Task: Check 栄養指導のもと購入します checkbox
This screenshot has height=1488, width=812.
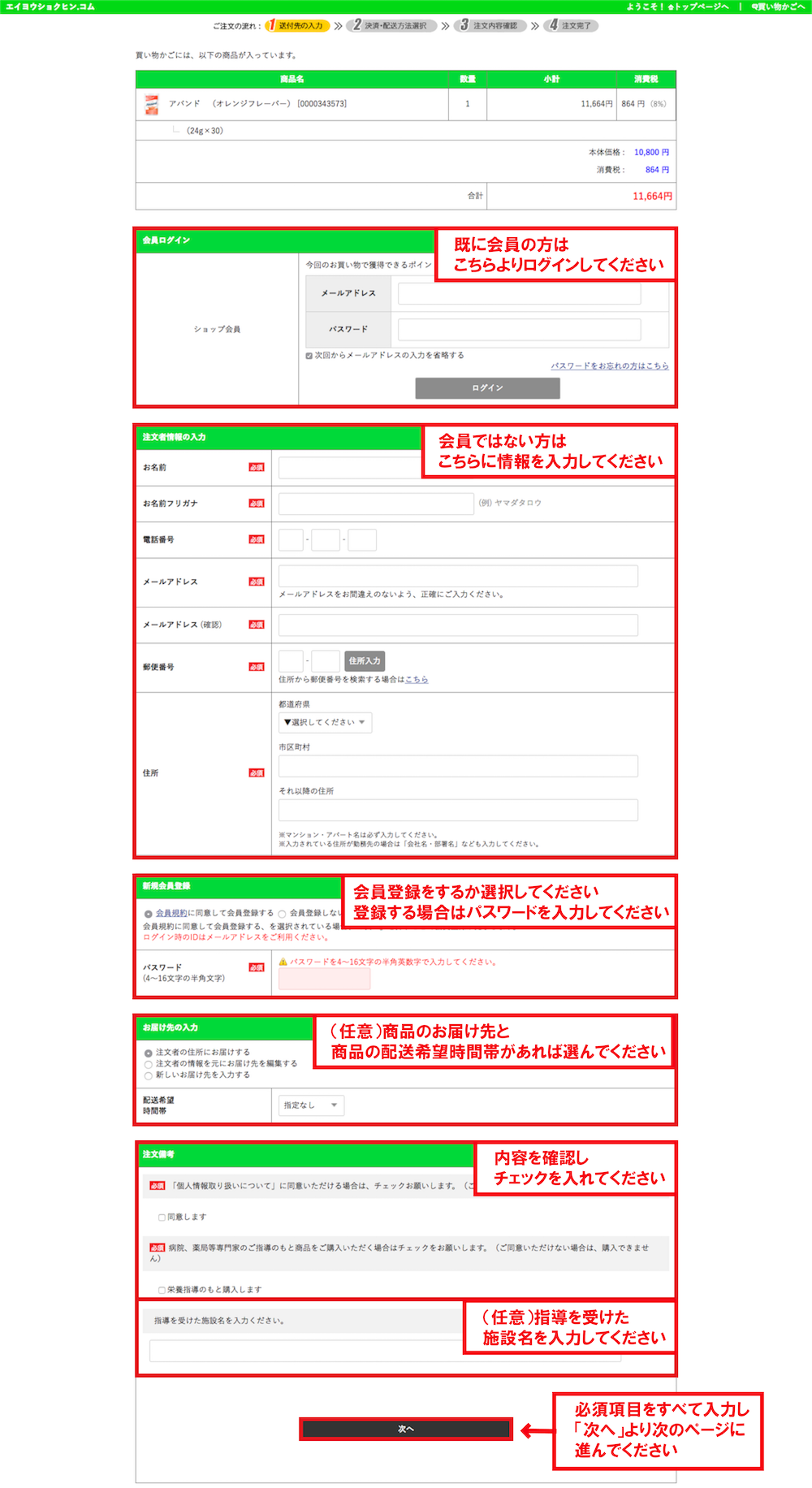Action: click(162, 1290)
